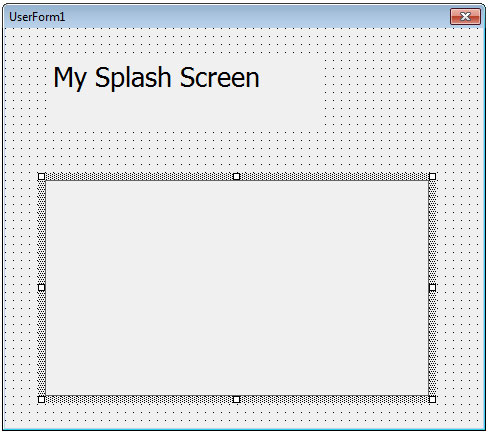
Task: Click the UserForm1 title bar caption
Action: click(37, 17)
